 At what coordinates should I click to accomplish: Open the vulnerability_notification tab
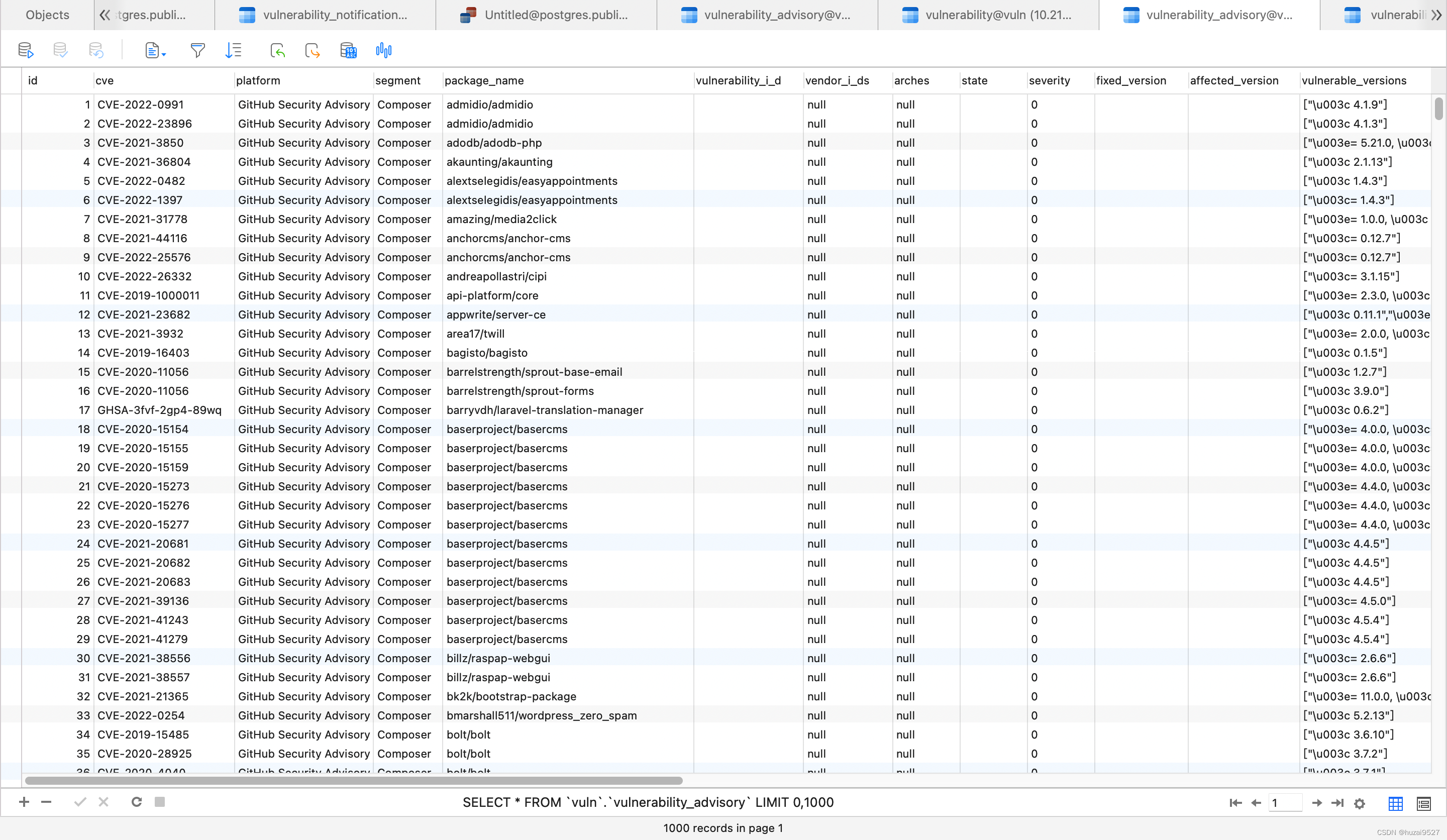(x=325, y=15)
